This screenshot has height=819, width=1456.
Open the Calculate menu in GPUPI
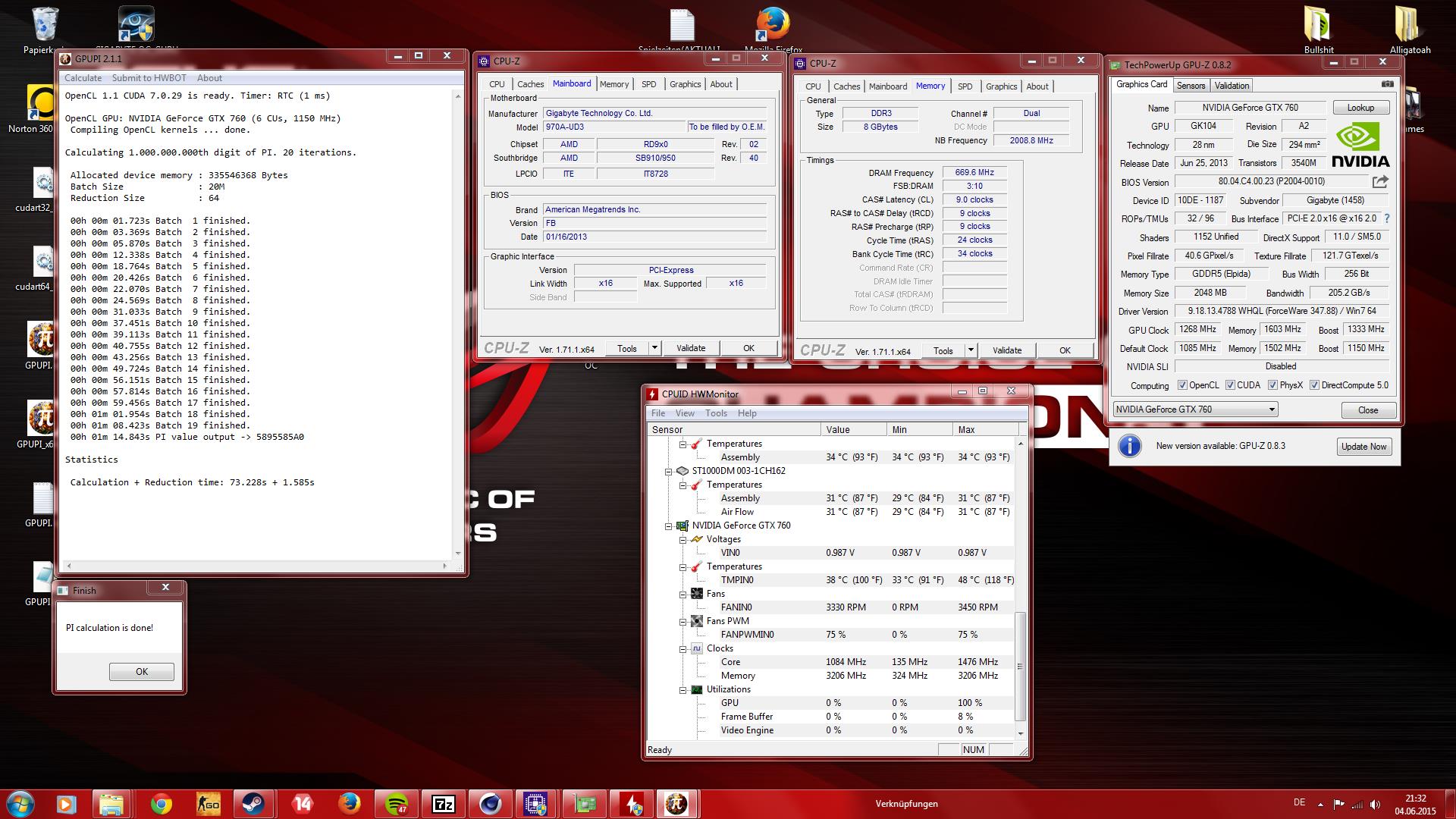[x=83, y=77]
